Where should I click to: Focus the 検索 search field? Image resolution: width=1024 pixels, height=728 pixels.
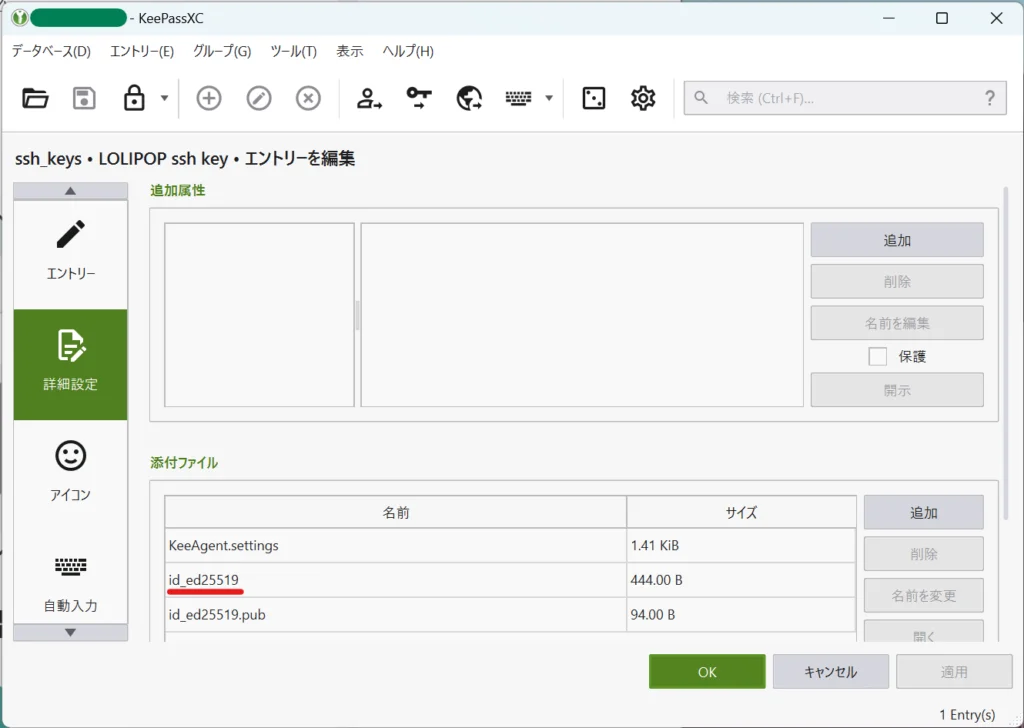point(845,98)
